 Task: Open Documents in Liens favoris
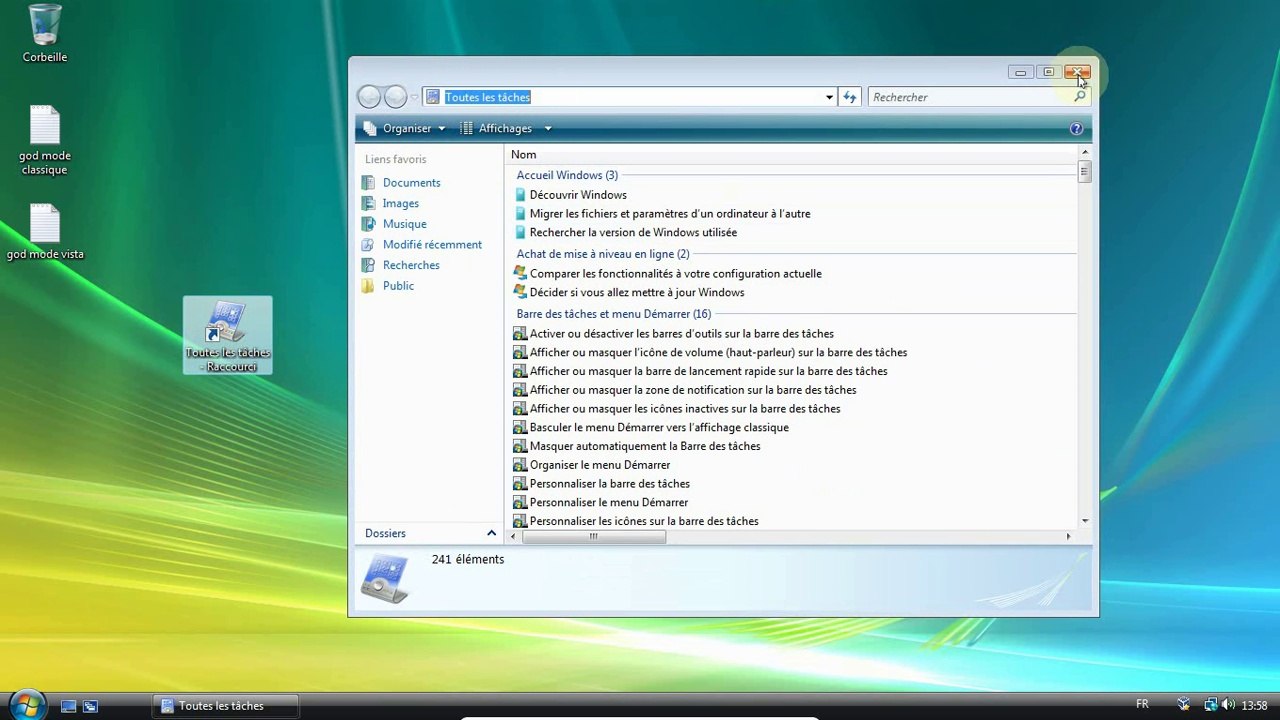411,183
